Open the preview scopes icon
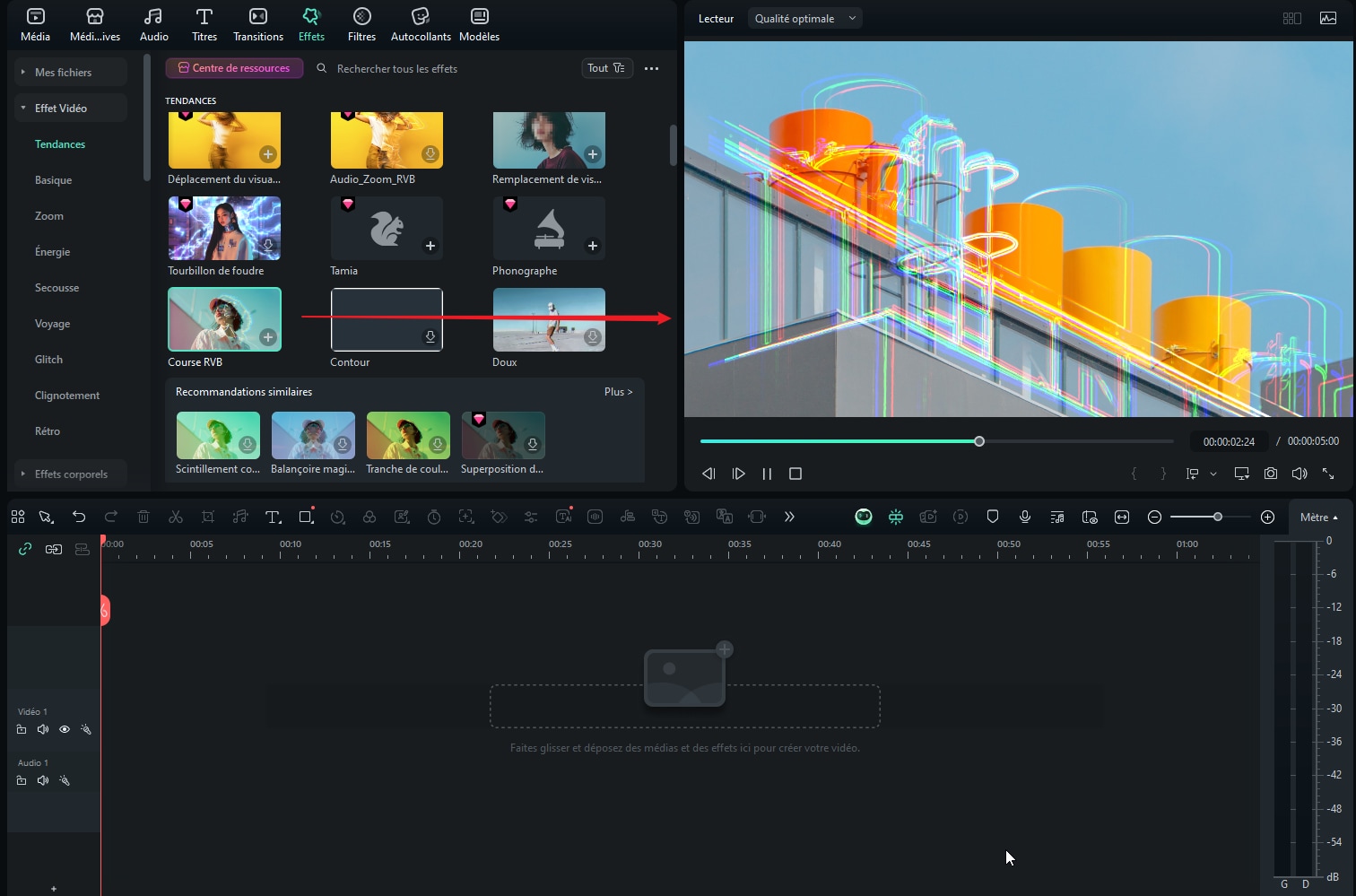Viewport: 1356px width, 896px height. [x=1328, y=18]
